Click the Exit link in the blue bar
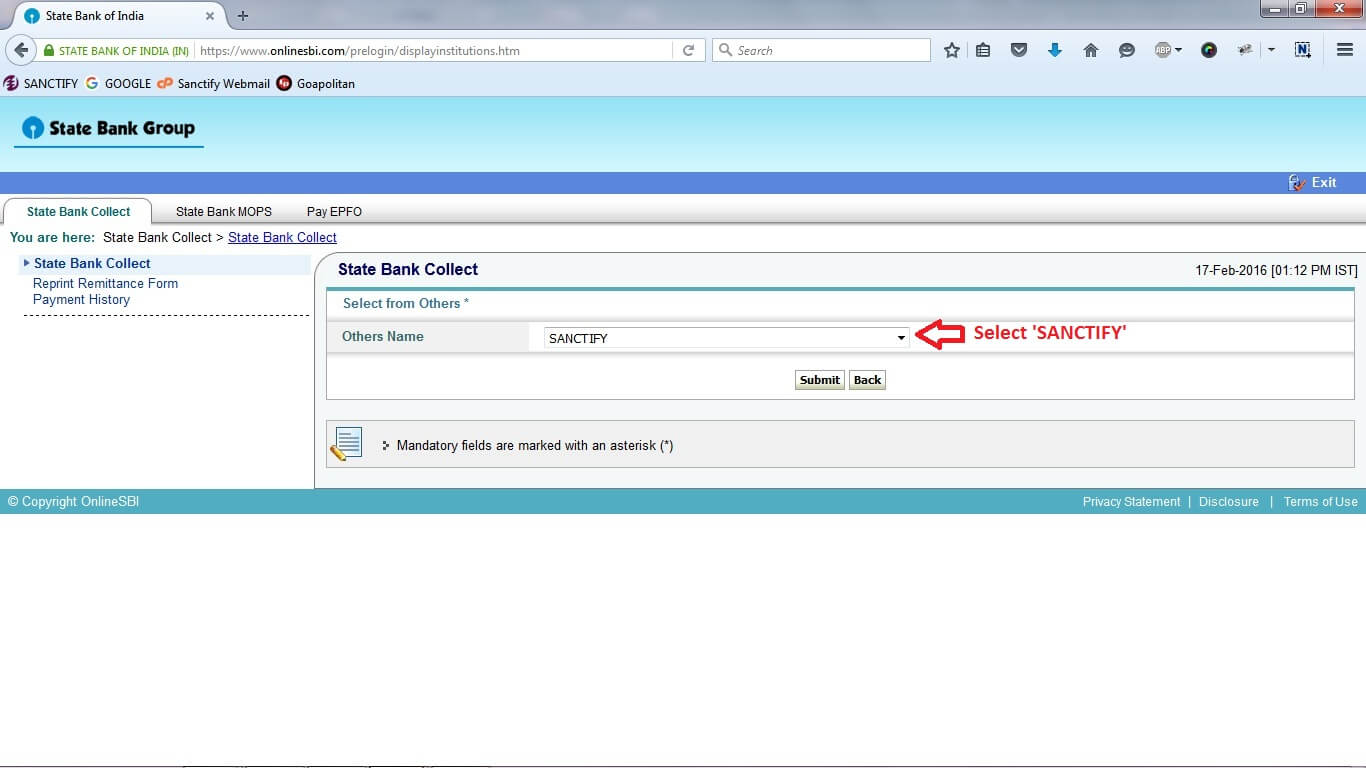The image size is (1366, 768). [x=1313, y=182]
